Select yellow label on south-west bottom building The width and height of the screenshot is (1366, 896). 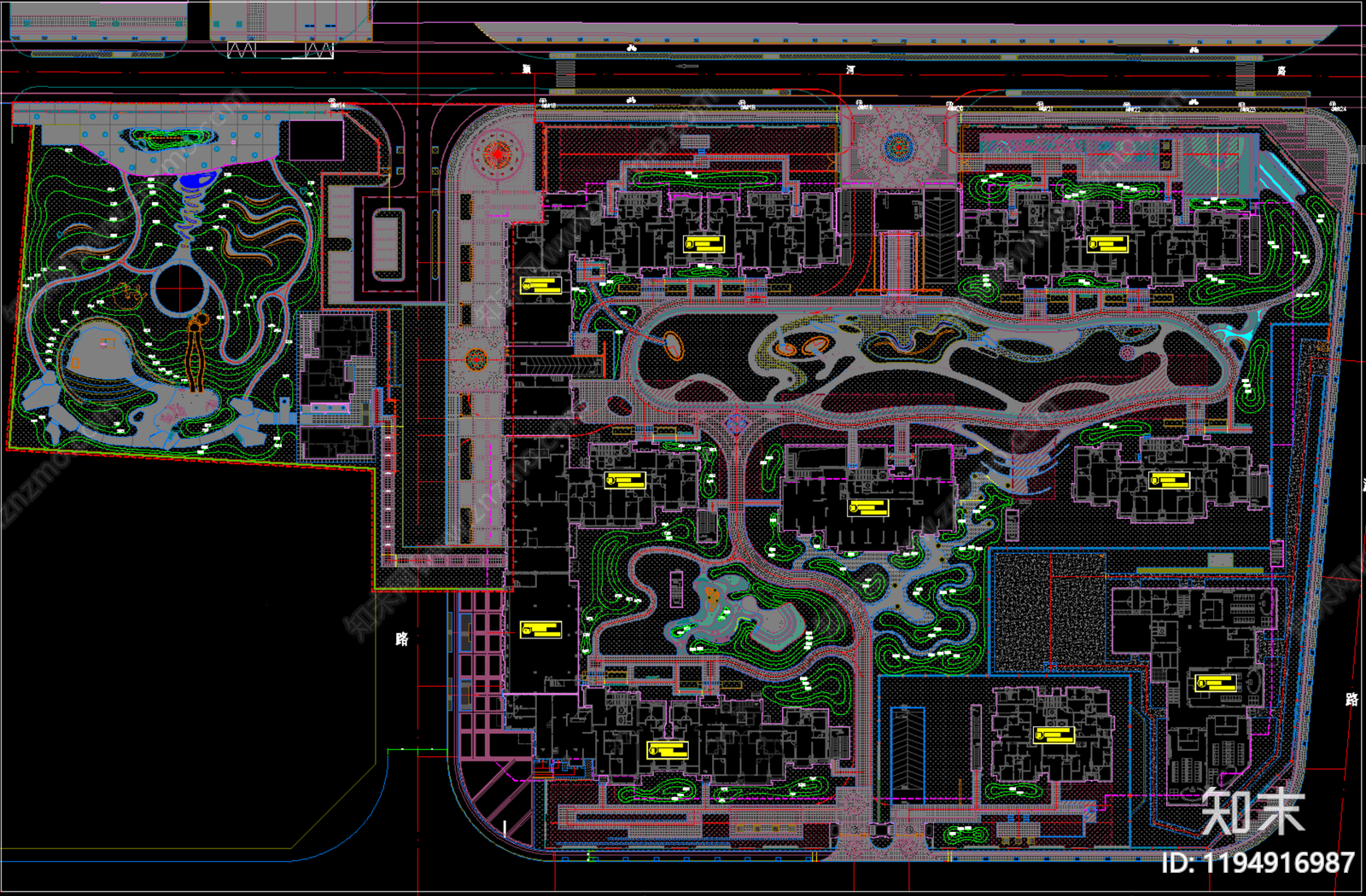point(668,750)
